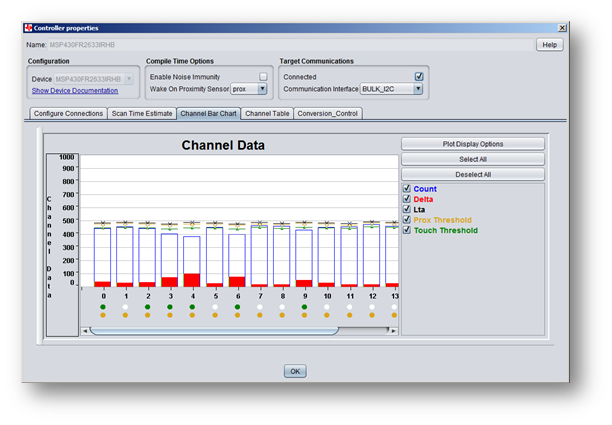Viewport: 612px width, 425px height.
Task: Click the red delta bar for channel 4
Action: coord(192,280)
